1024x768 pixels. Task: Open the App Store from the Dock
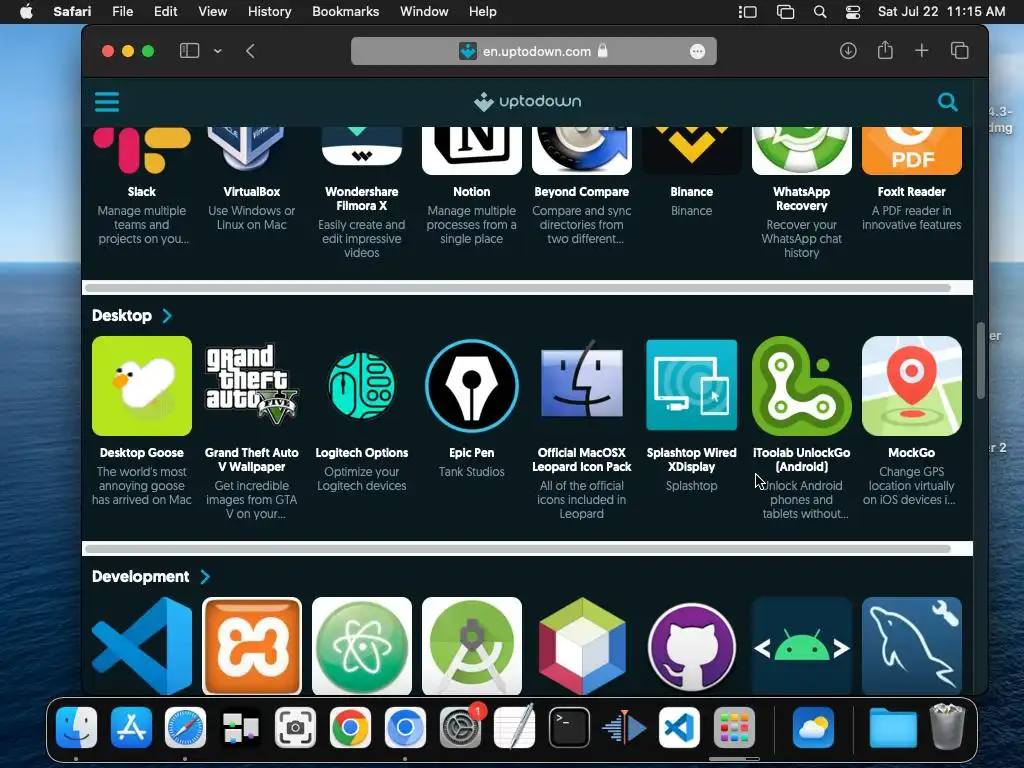[131, 728]
